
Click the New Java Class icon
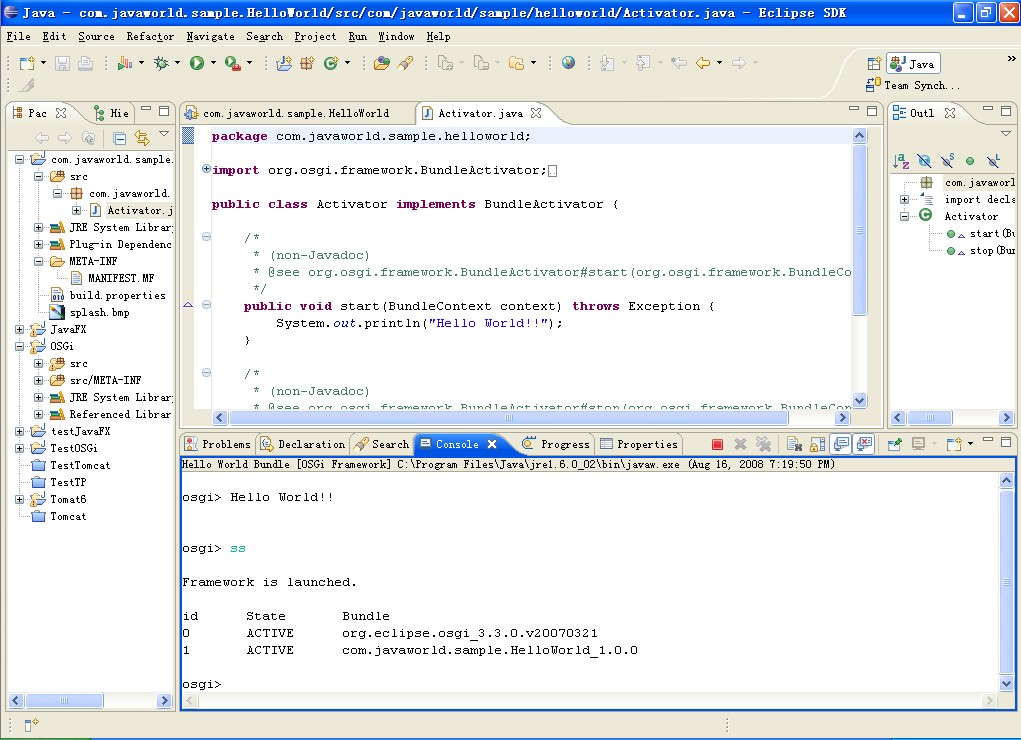pos(331,63)
